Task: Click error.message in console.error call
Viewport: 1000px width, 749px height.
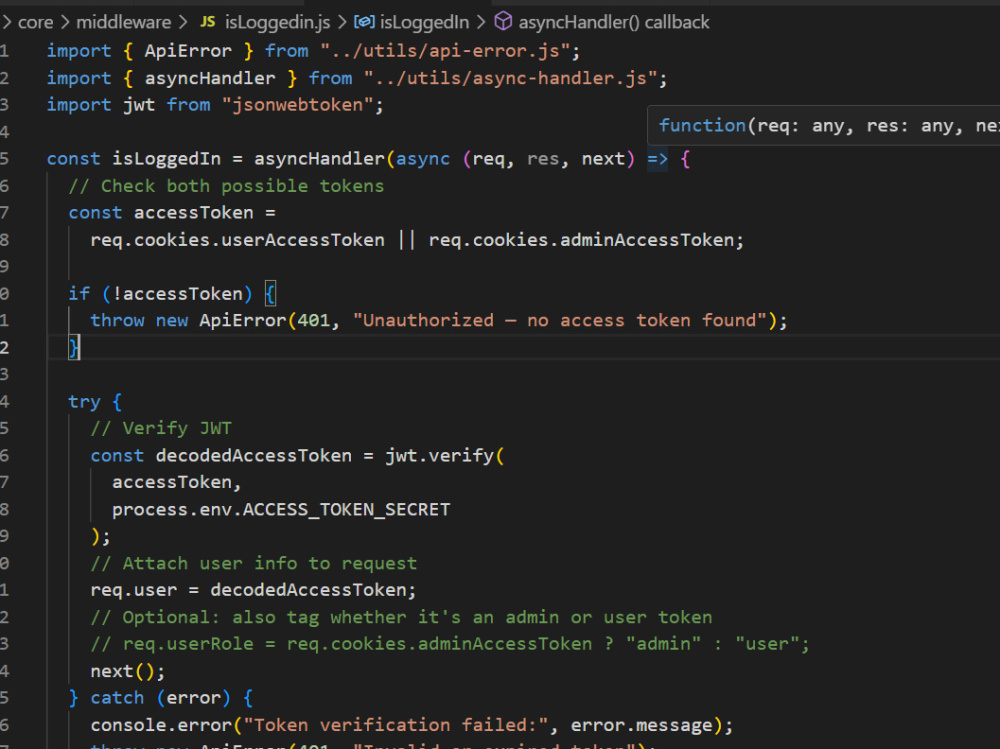Action: click(641, 725)
